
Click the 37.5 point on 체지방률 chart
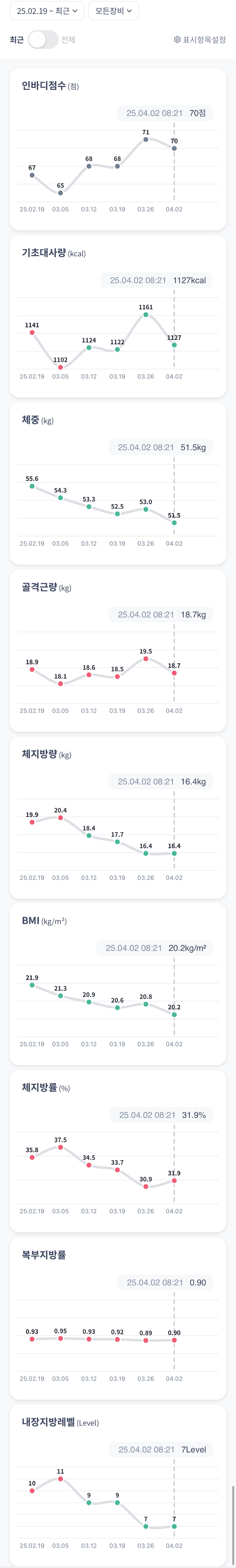pos(60,1147)
